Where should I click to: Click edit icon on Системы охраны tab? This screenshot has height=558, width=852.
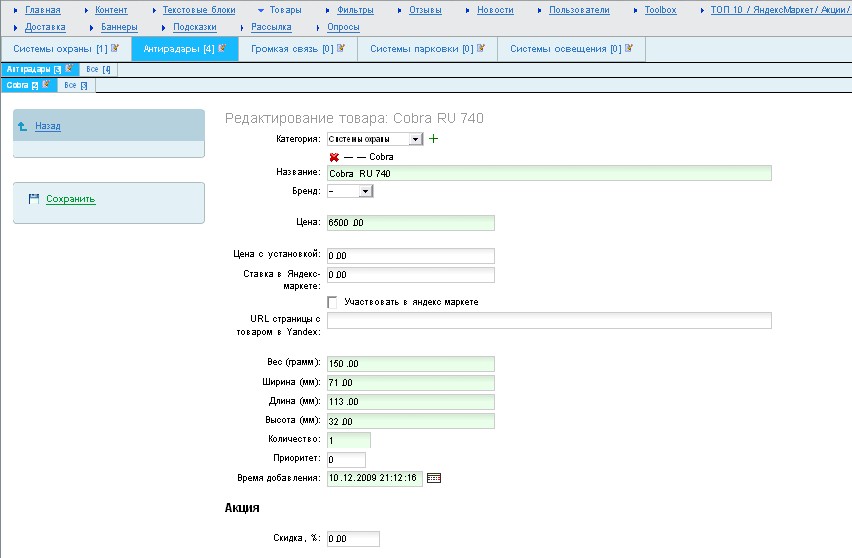pyautogui.click(x=115, y=48)
